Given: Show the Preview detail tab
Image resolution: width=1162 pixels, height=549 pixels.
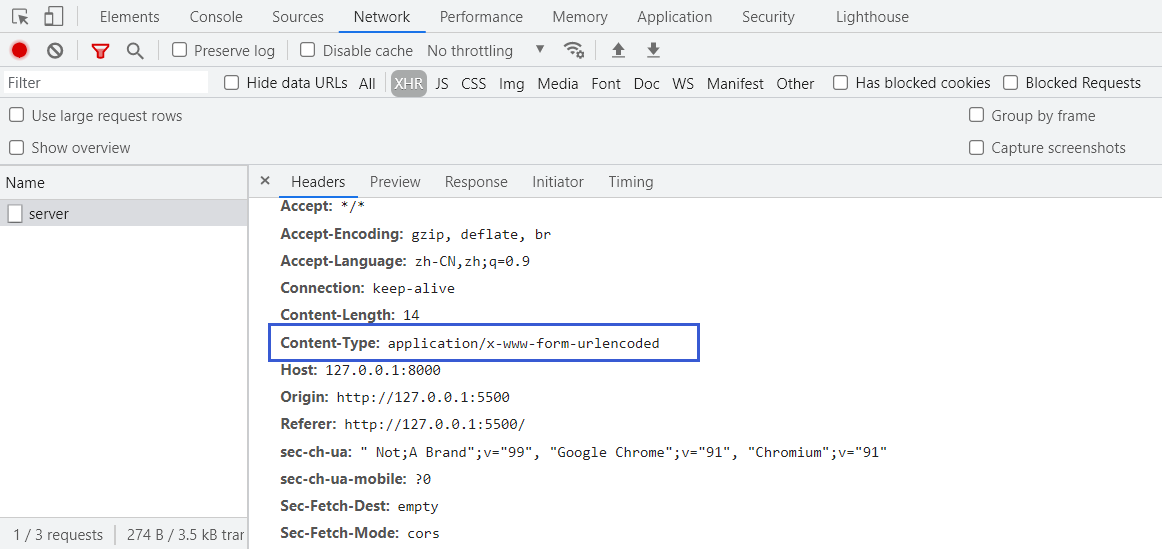Looking at the screenshot, I should point(395,182).
